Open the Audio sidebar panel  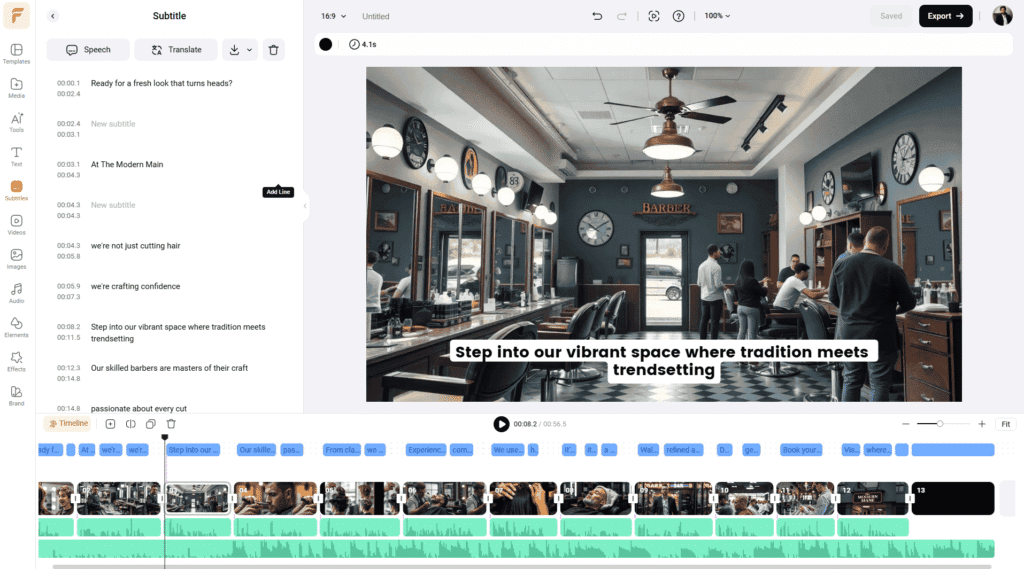pyautogui.click(x=16, y=293)
